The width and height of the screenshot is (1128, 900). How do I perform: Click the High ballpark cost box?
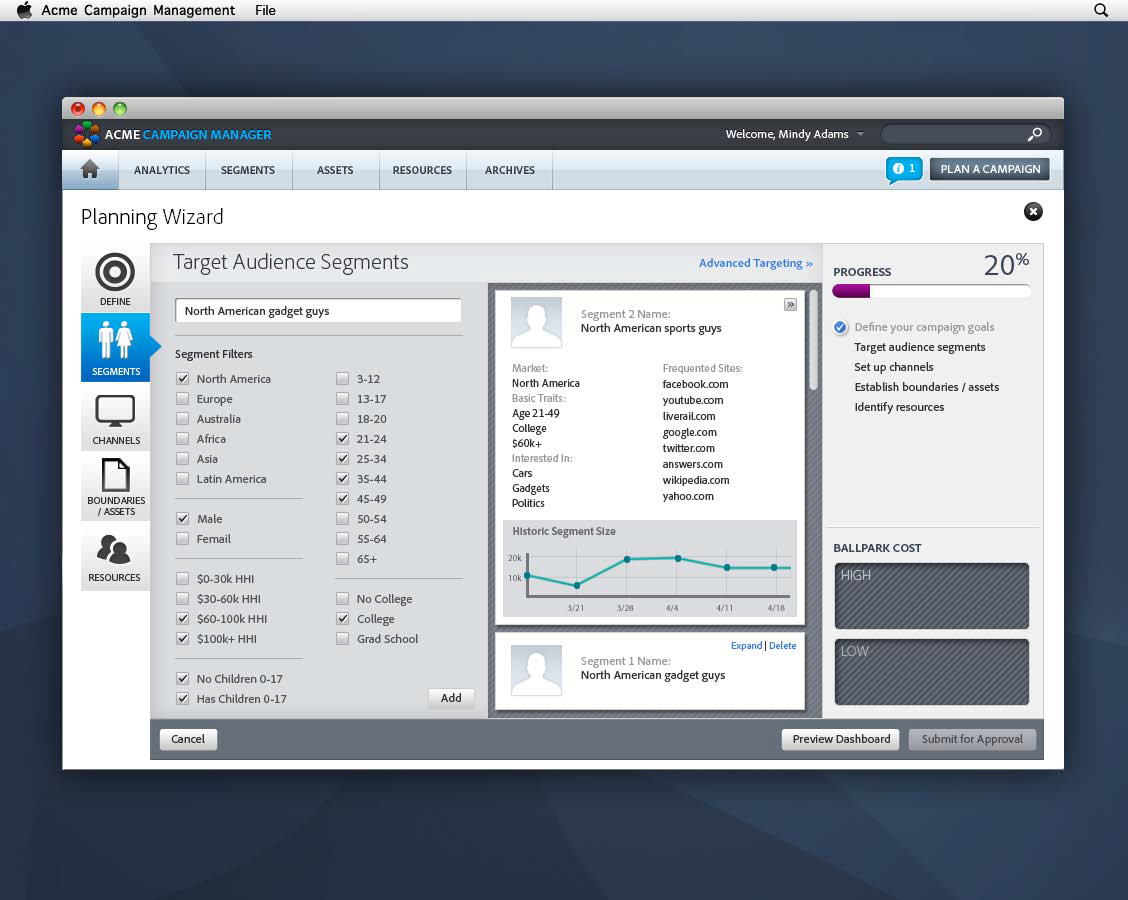click(x=932, y=596)
